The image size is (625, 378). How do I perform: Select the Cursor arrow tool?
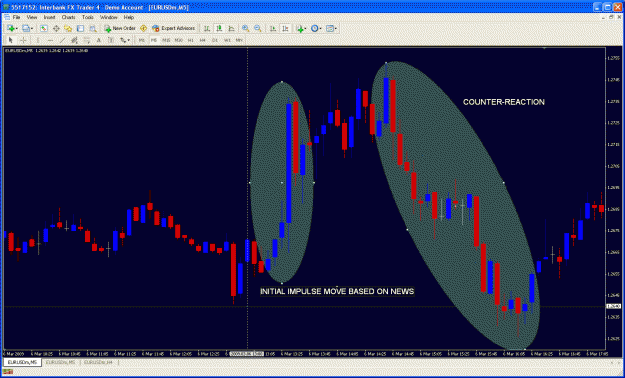(x=11, y=40)
